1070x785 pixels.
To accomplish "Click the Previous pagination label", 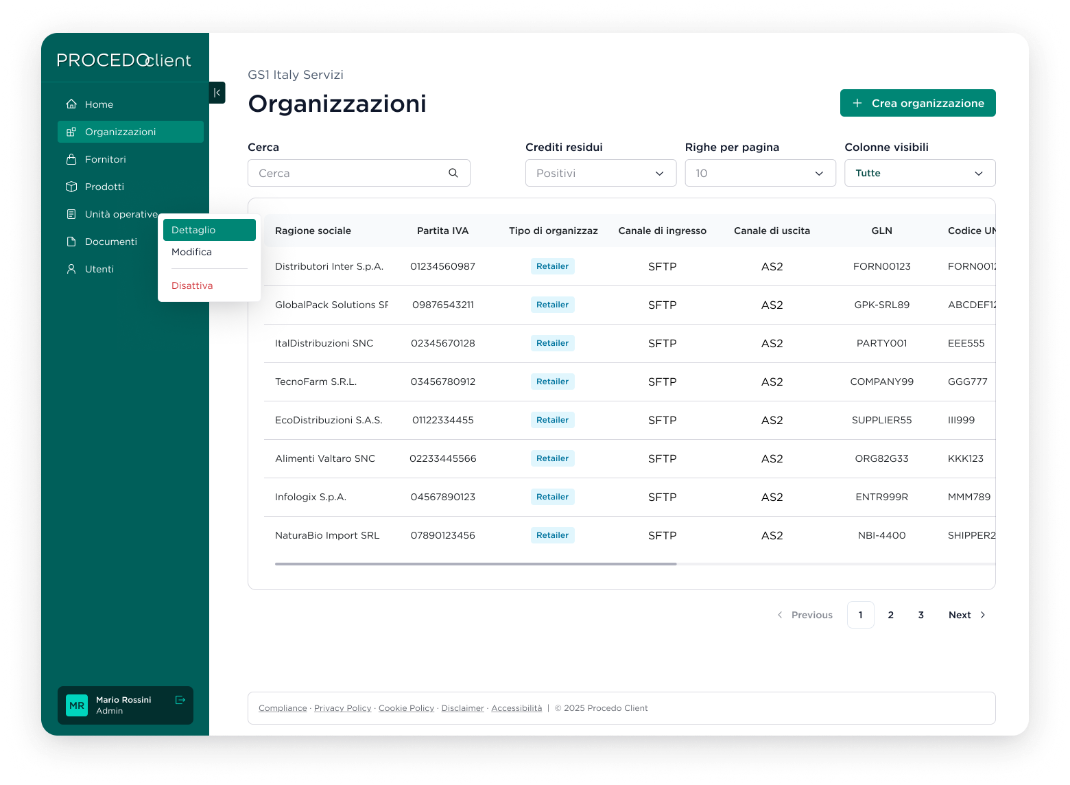I will tap(812, 615).
